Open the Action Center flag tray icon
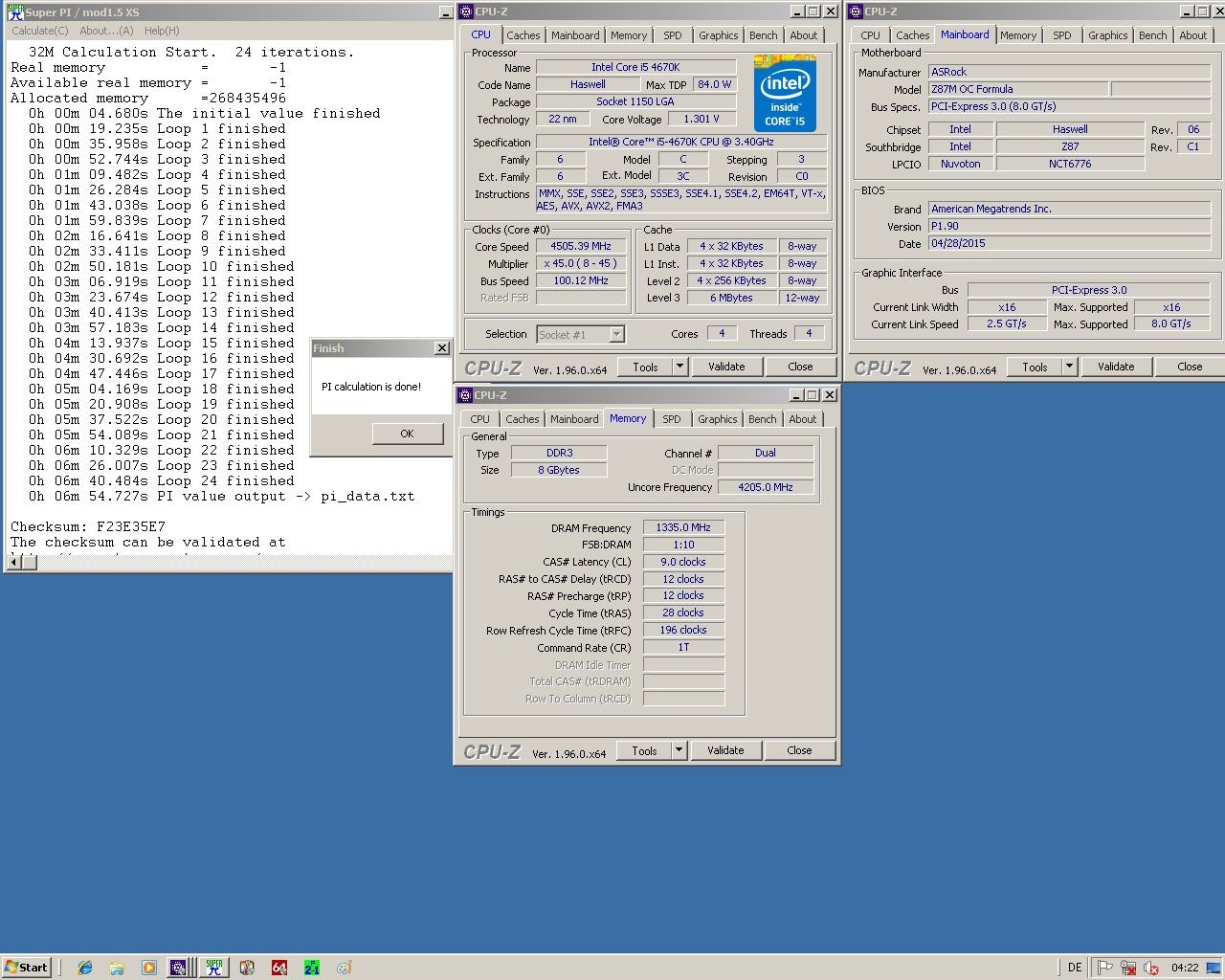The image size is (1225, 980). pos(1104,968)
